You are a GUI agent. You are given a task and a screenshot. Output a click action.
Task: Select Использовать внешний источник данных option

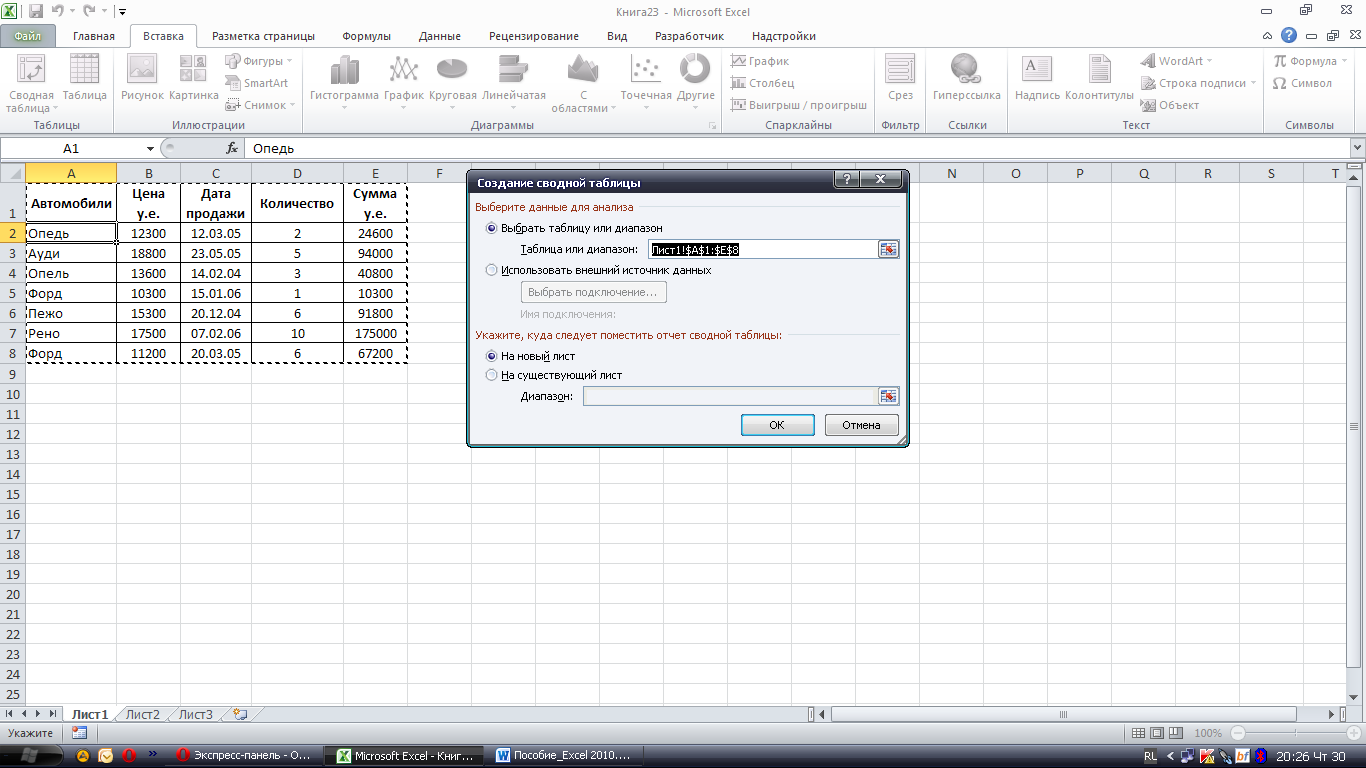point(597,270)
